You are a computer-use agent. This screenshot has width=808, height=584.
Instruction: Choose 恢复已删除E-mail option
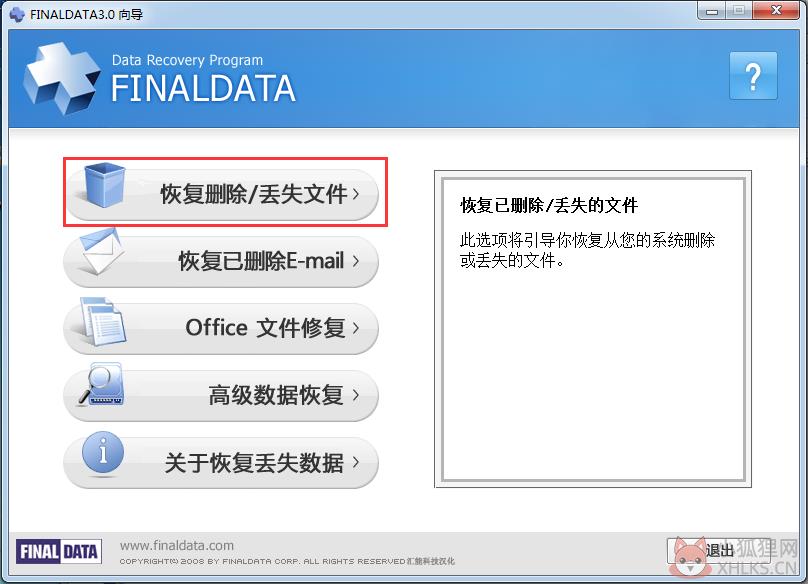(x=221, y=261)
